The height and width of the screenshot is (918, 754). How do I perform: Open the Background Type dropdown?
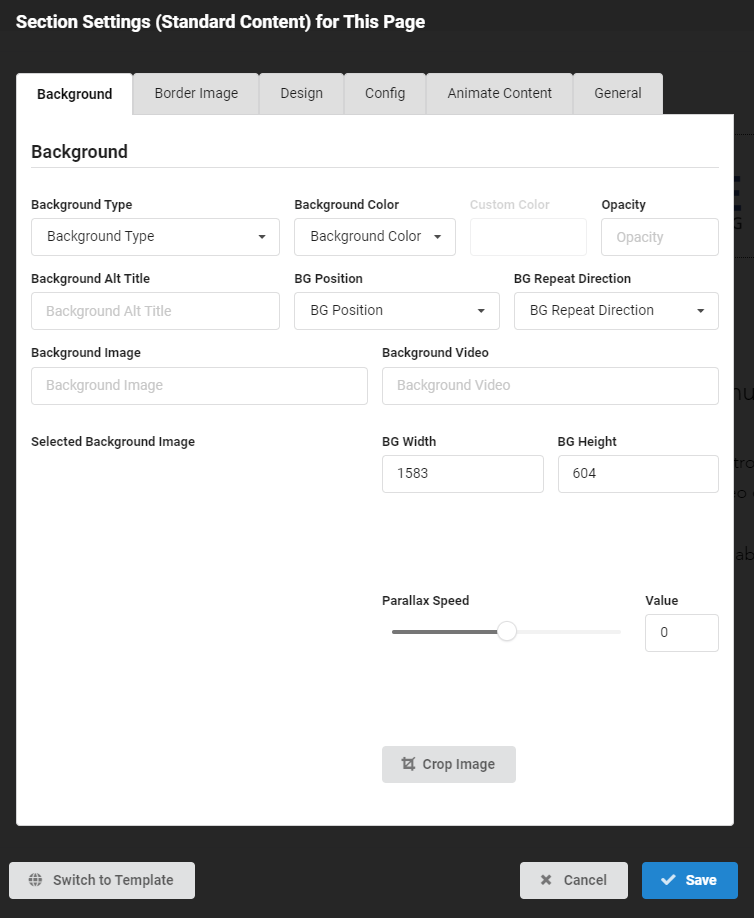[x=155, y=237]
